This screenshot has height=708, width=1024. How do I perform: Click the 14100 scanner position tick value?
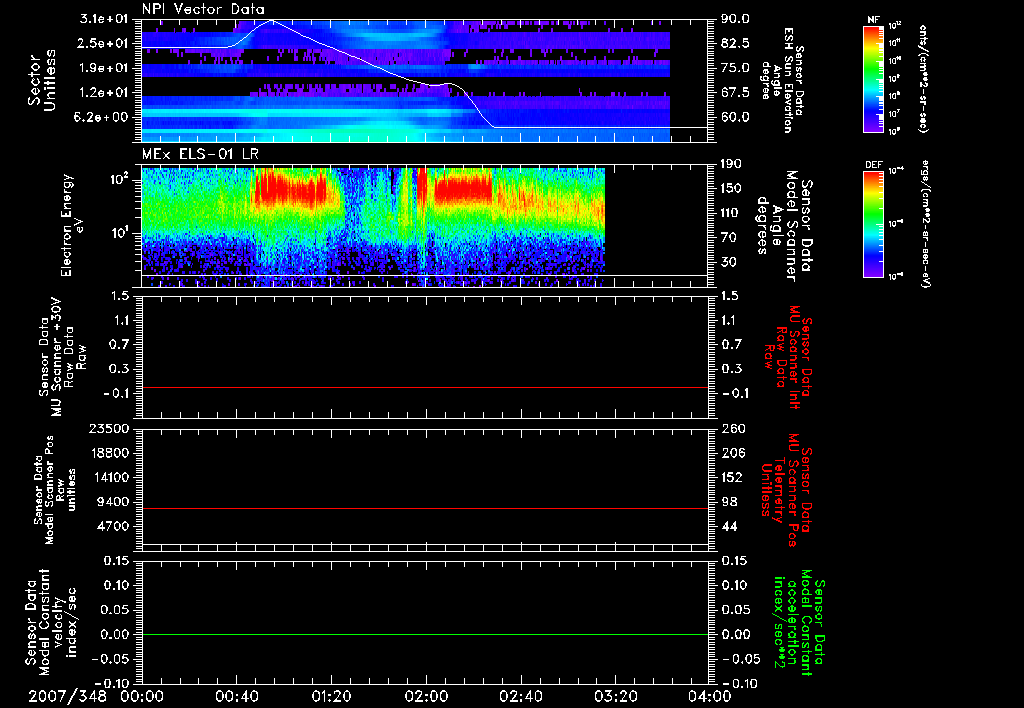pyautogui.click(x=109, y=477)
